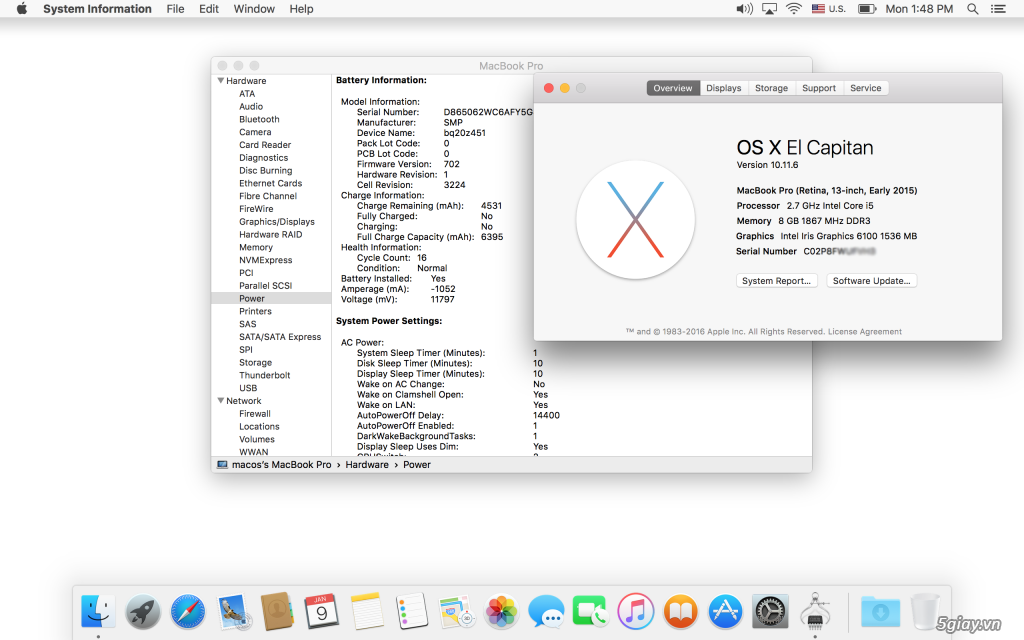Open Notification Center icon

[998, 9]
